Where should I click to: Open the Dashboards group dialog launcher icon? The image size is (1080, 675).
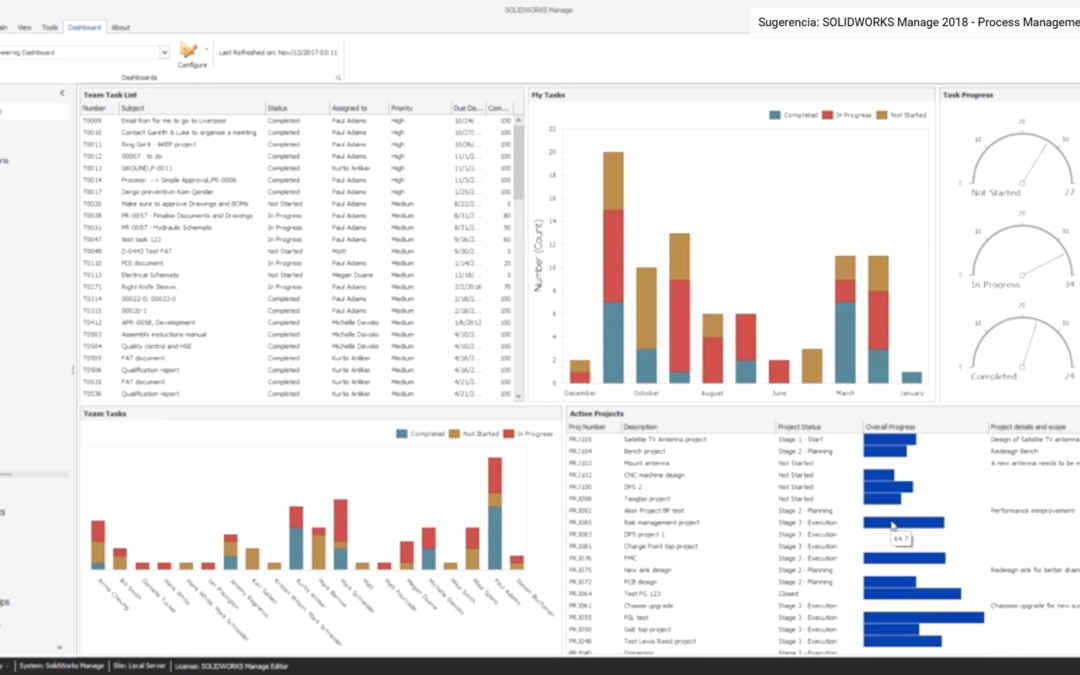pyautogui.click(x=339, y=77)
